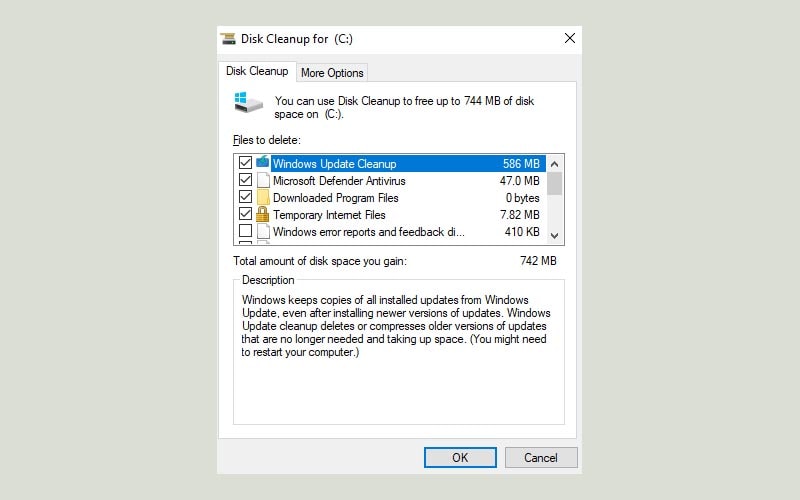
Task: Click the 0 bytes size value
Action: click(522, 197)
